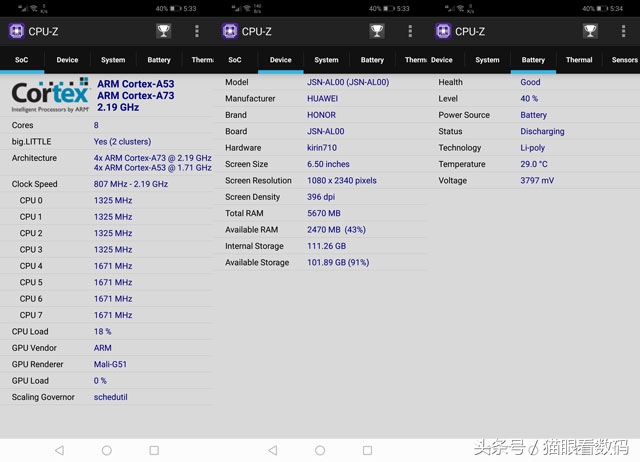Tap the 'Yes (2 clusters)' big.LITTLE value

tap(122, 142)
